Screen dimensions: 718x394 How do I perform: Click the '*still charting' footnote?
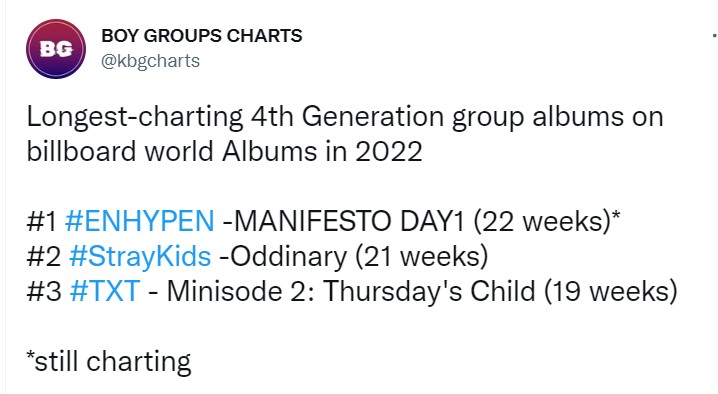point(109,362)
